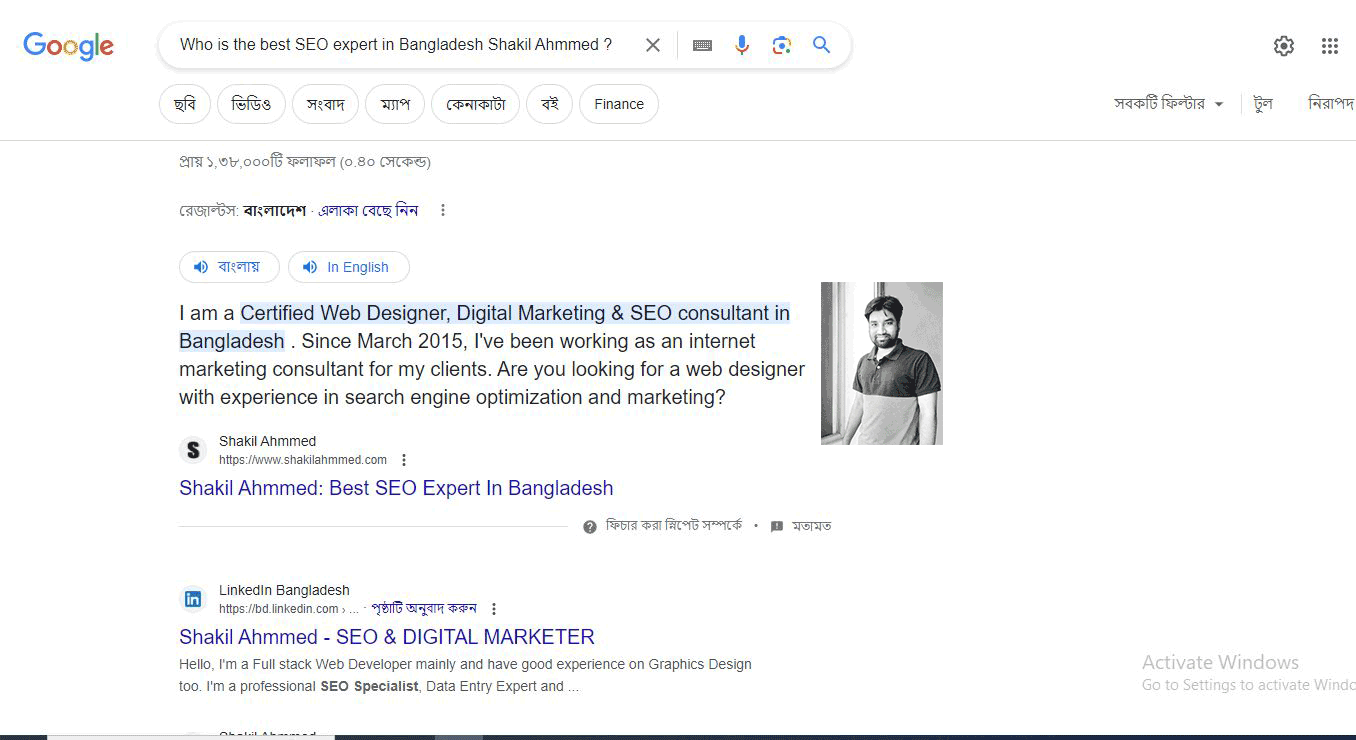
Task: Open Shakil Ahmmed - SEO & DIGITAL MARKETER result
Action: tap(387, 637)
